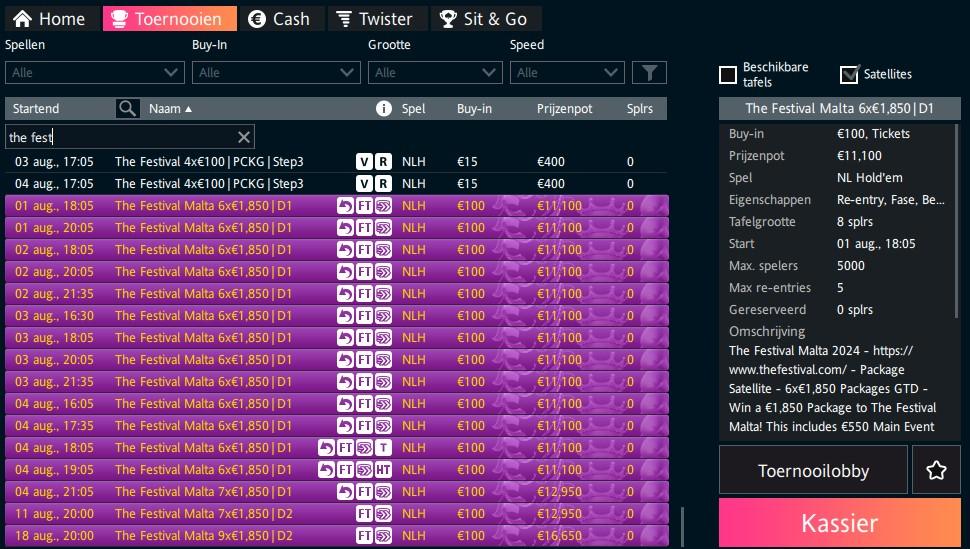Add tournament to favorites with star icon

936,470
